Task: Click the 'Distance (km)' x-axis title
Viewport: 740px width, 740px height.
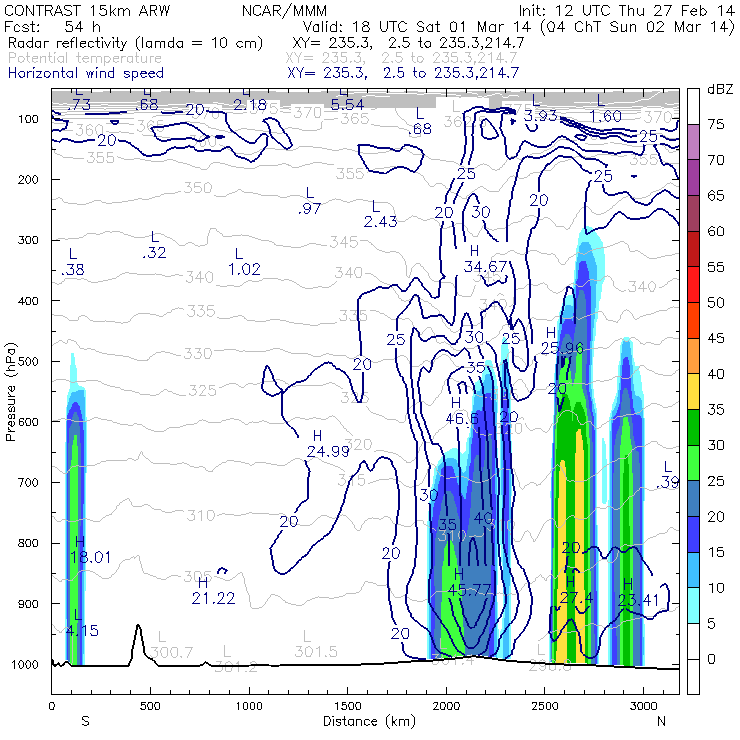Action: (370, 721)
